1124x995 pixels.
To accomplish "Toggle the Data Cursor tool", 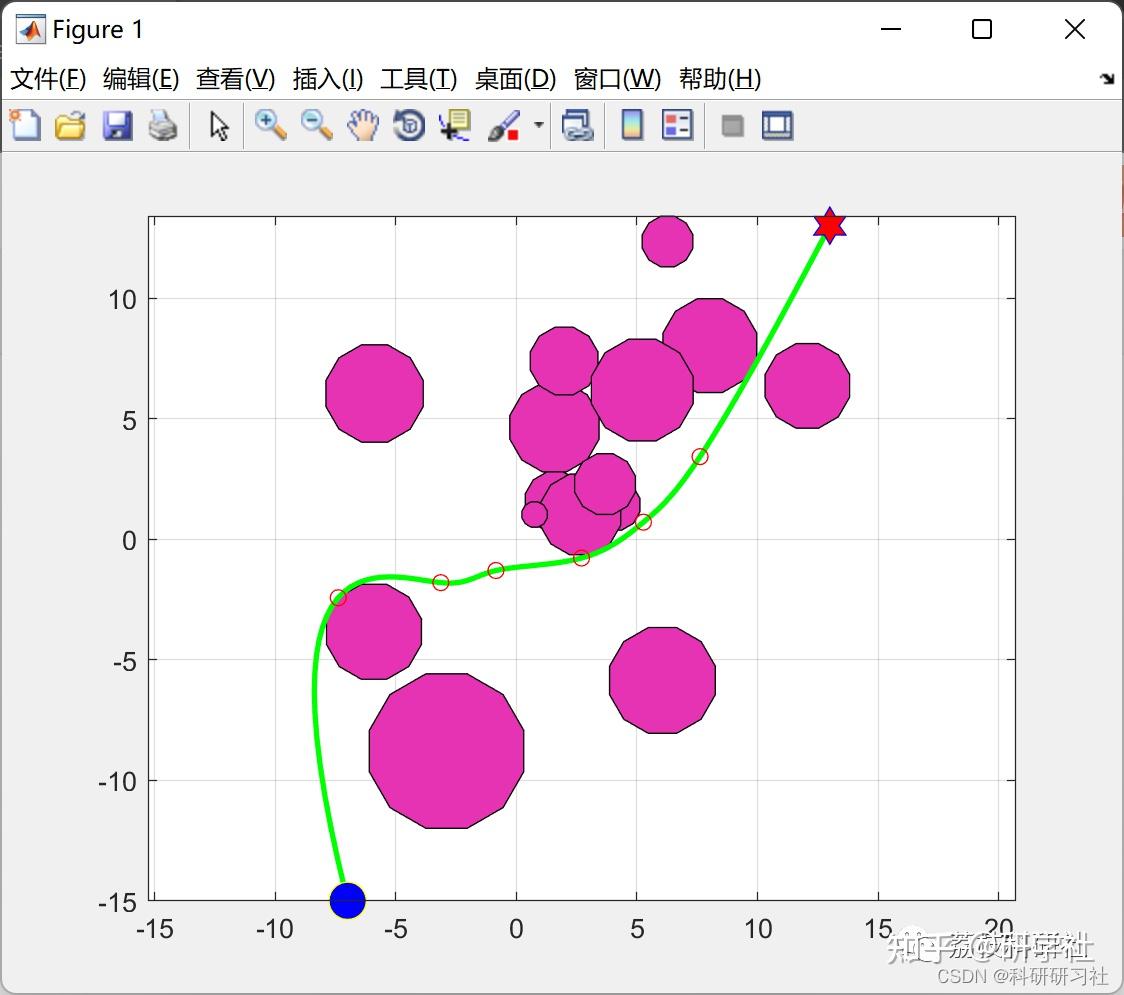I will pos(455,125).
